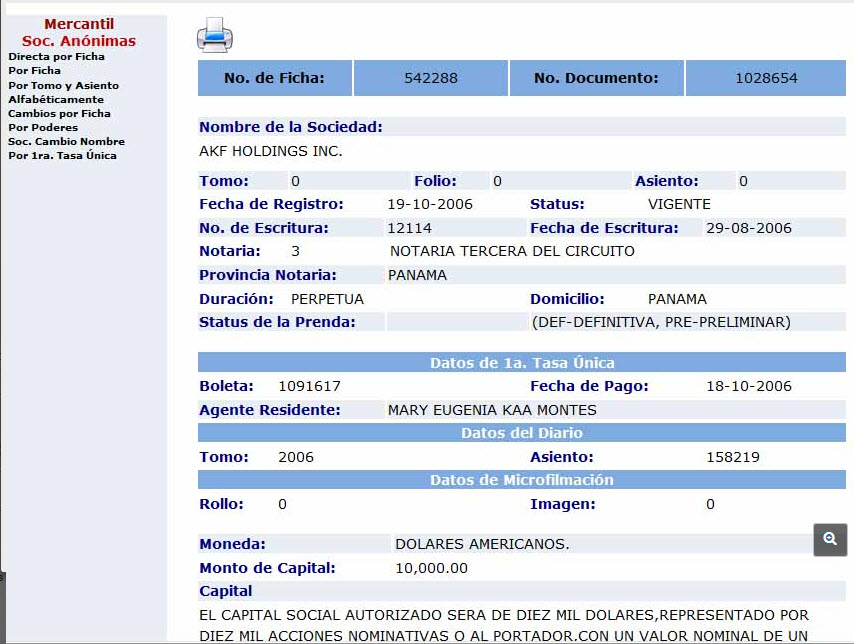Viewport: 854px width, 644px height.
Task: Open the Directa por Ficha search
Action: click(x=56, y=57)
